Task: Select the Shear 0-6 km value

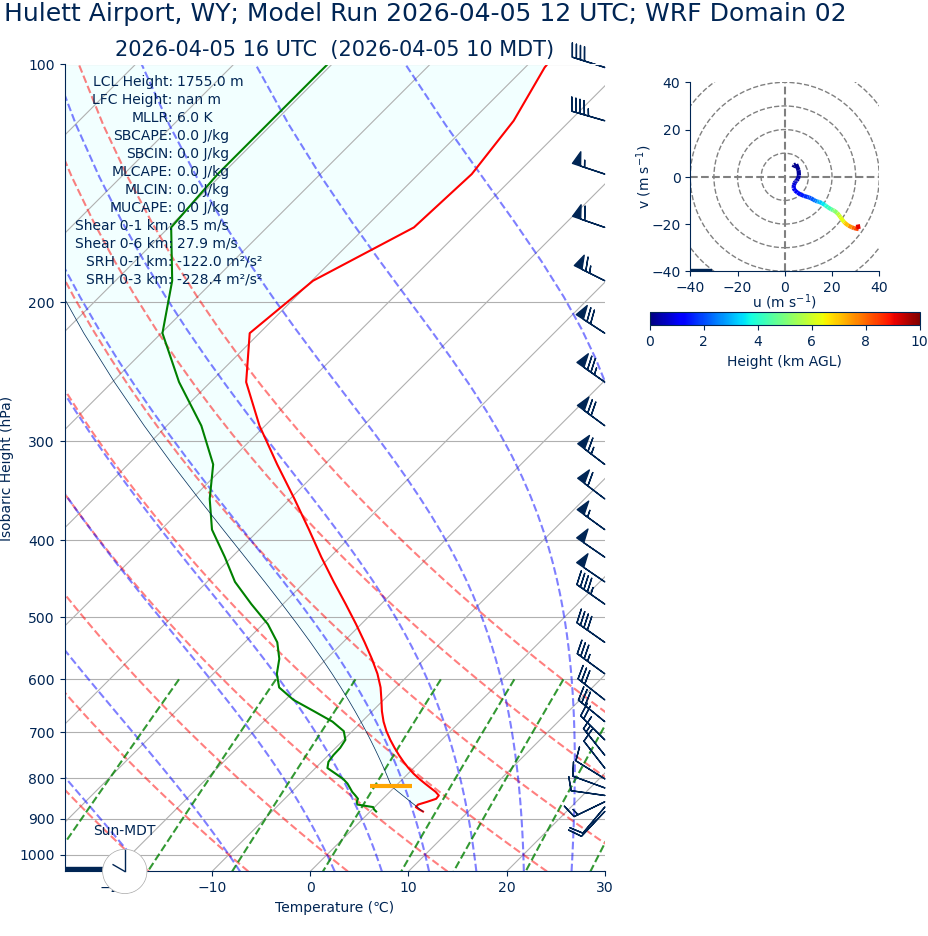Action: tap(156, 243)
